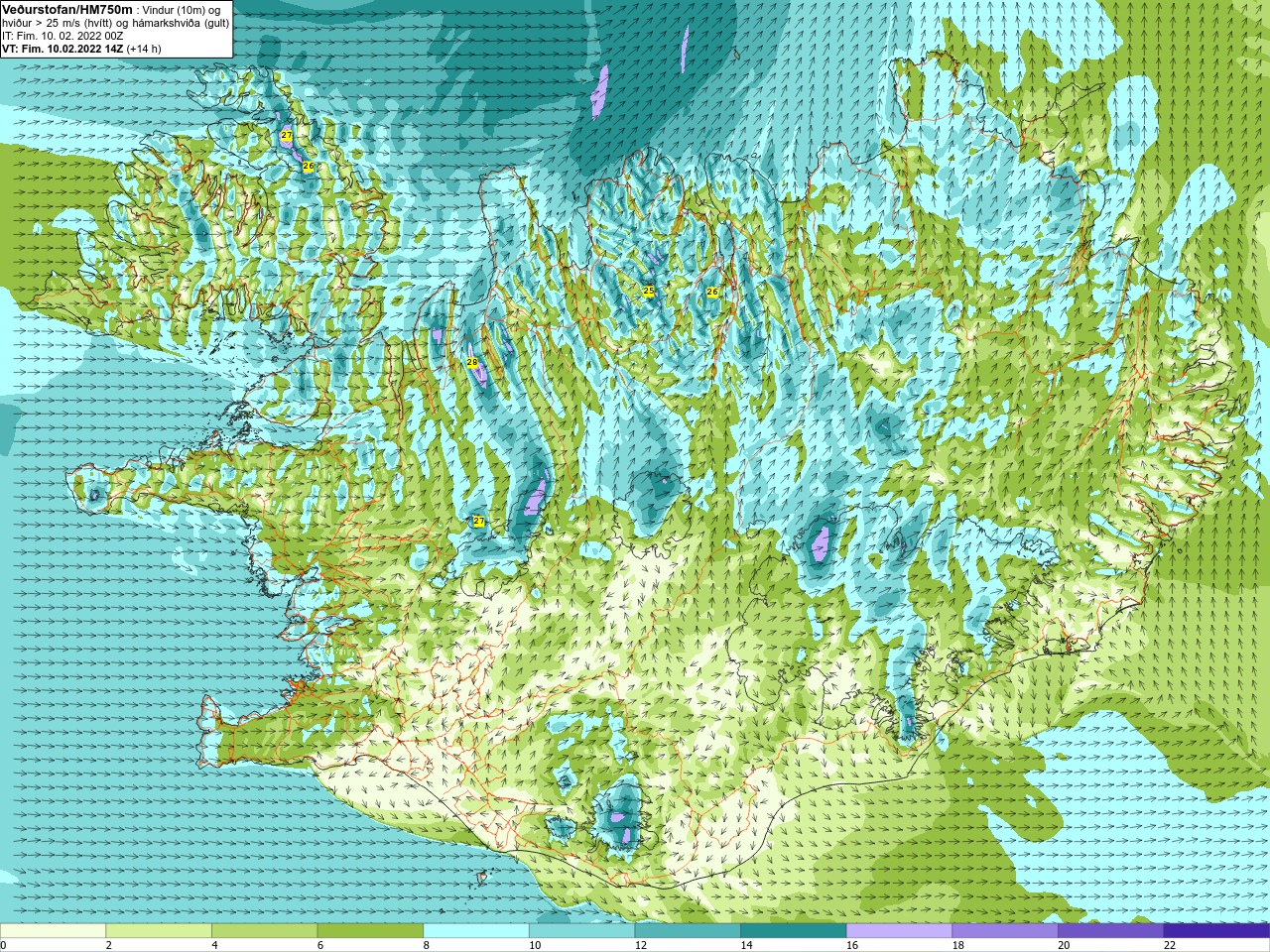Select the light green 2–4 m/s legend swatch
This screenshot has width=1270, height=952.
[159, 931]
